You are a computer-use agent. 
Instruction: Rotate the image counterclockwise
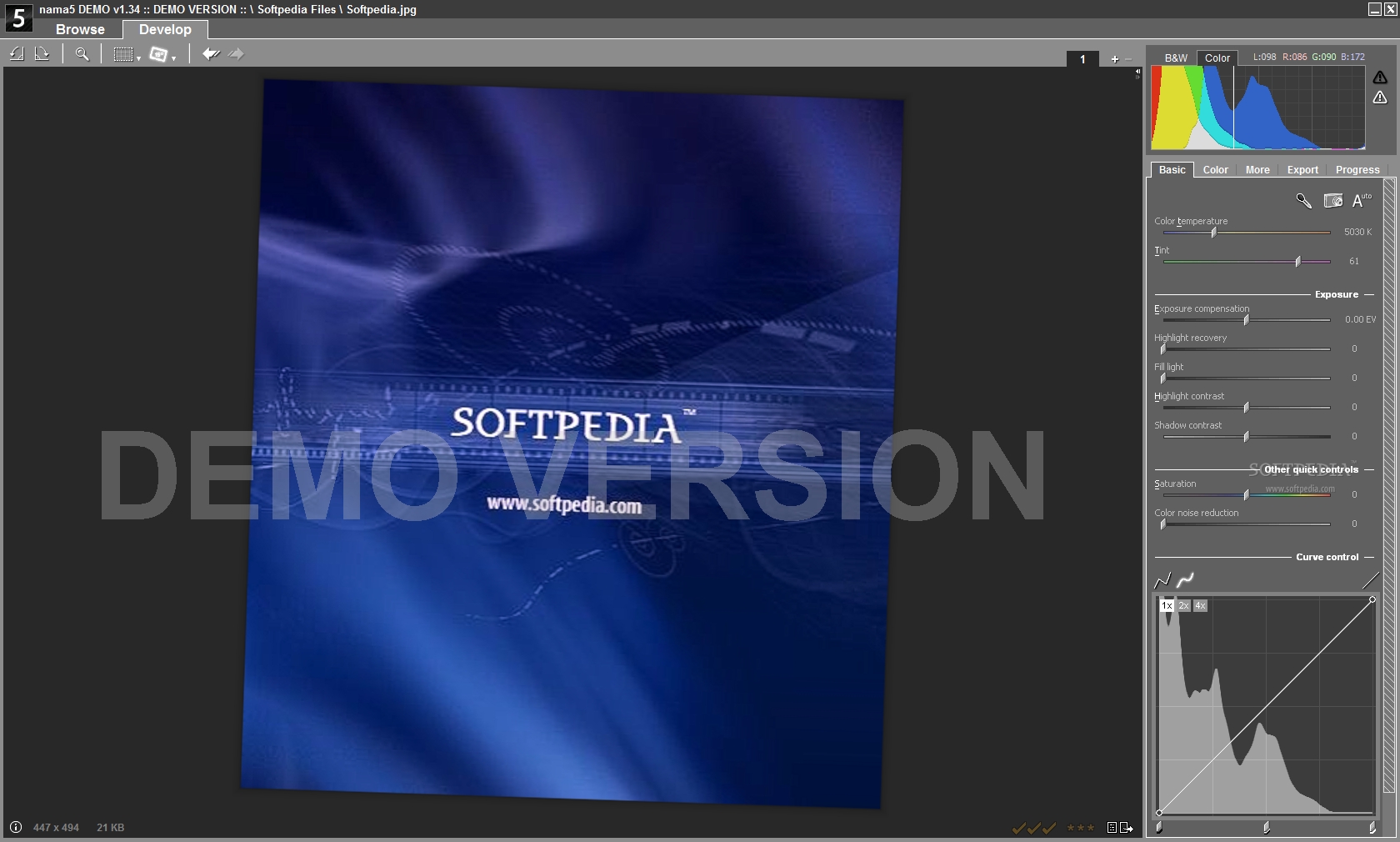coord(17,54)
